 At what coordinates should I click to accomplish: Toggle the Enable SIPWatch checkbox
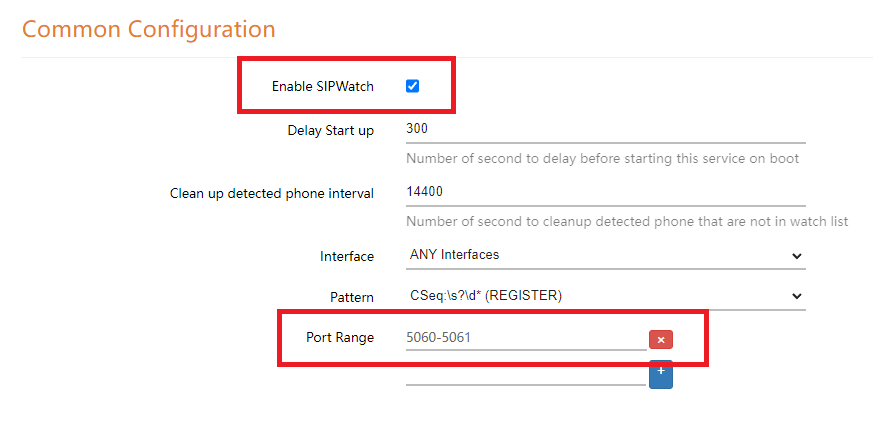click(412, 86)
